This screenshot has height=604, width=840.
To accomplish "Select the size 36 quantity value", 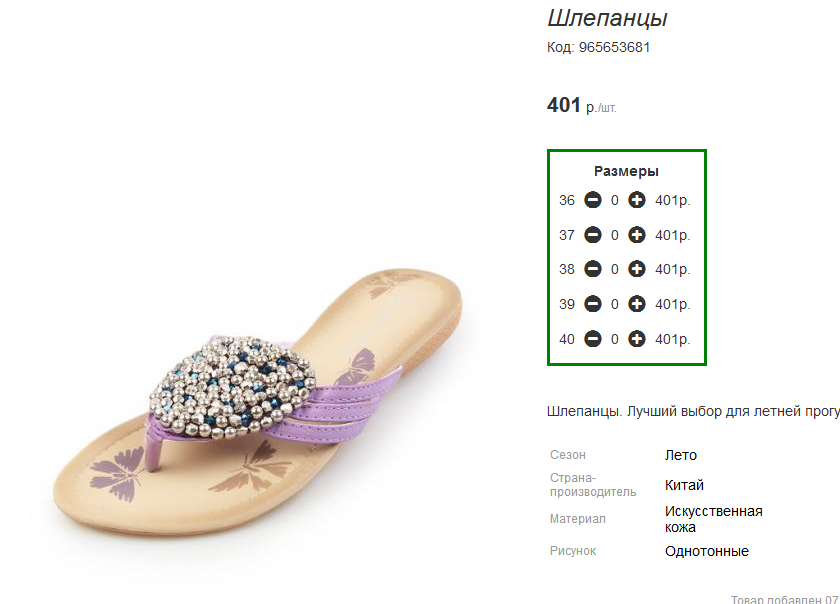I will (614, 200).
